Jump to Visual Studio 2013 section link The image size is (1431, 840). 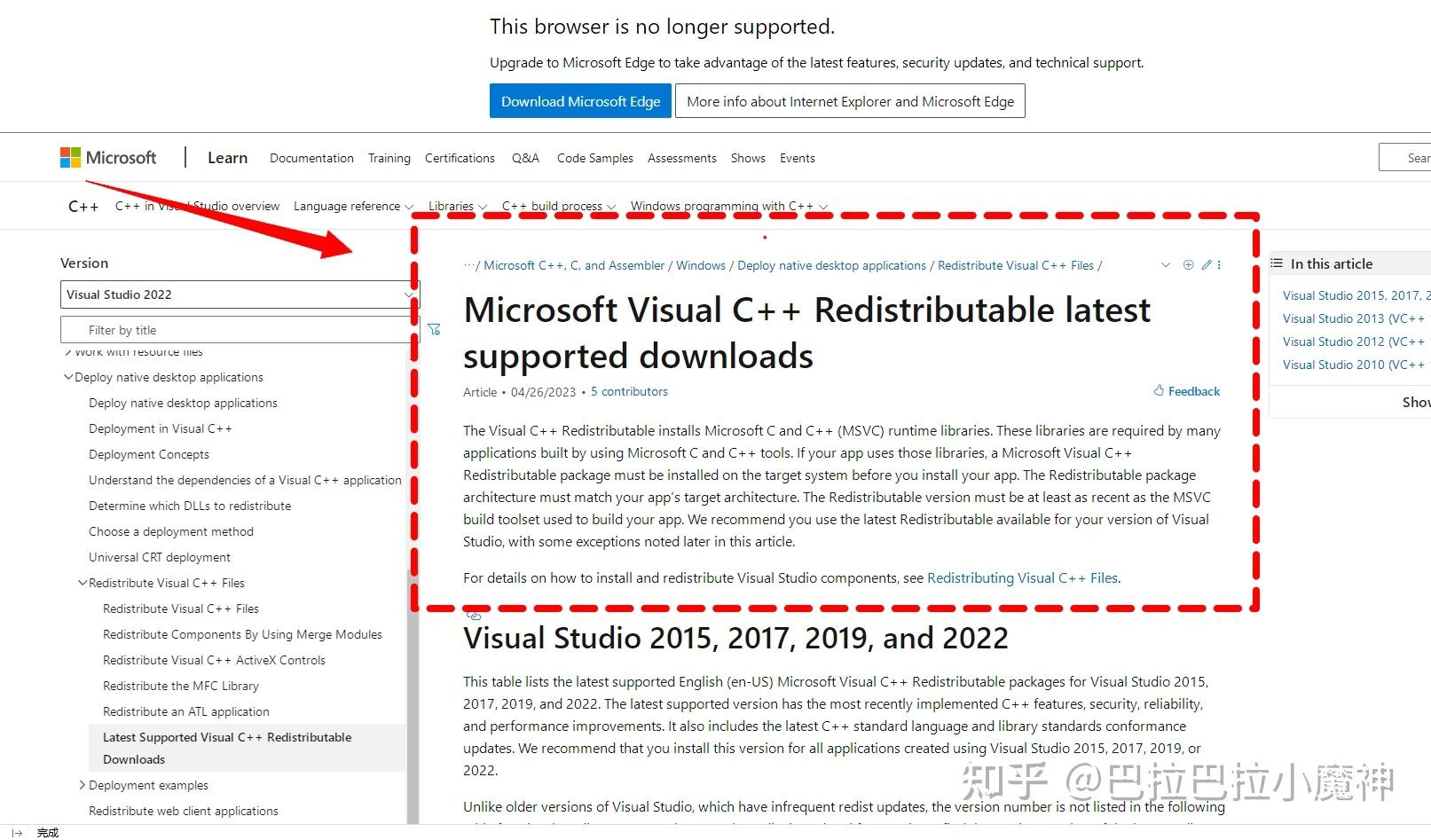[x=1354, y=318]
